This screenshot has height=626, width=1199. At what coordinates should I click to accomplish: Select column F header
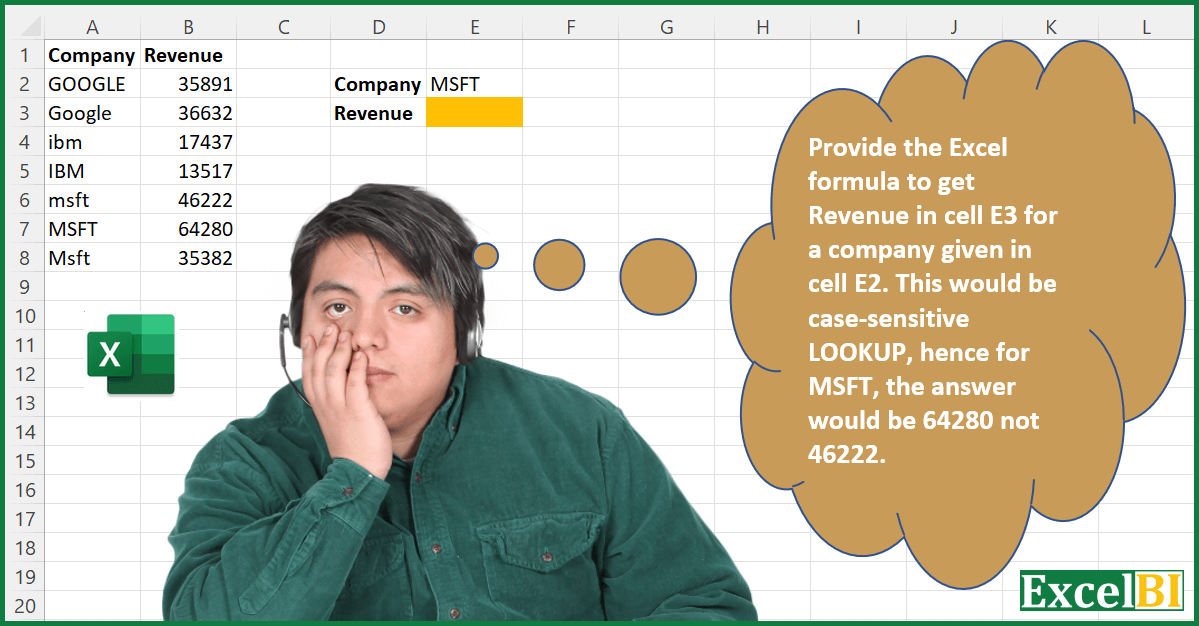click(570, 27)
